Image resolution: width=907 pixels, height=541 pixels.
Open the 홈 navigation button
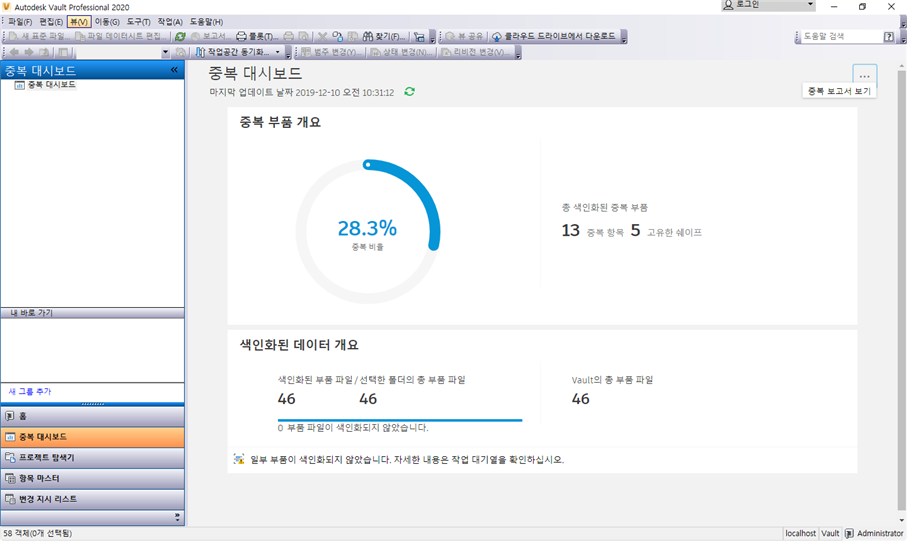(x=93, y=416)
